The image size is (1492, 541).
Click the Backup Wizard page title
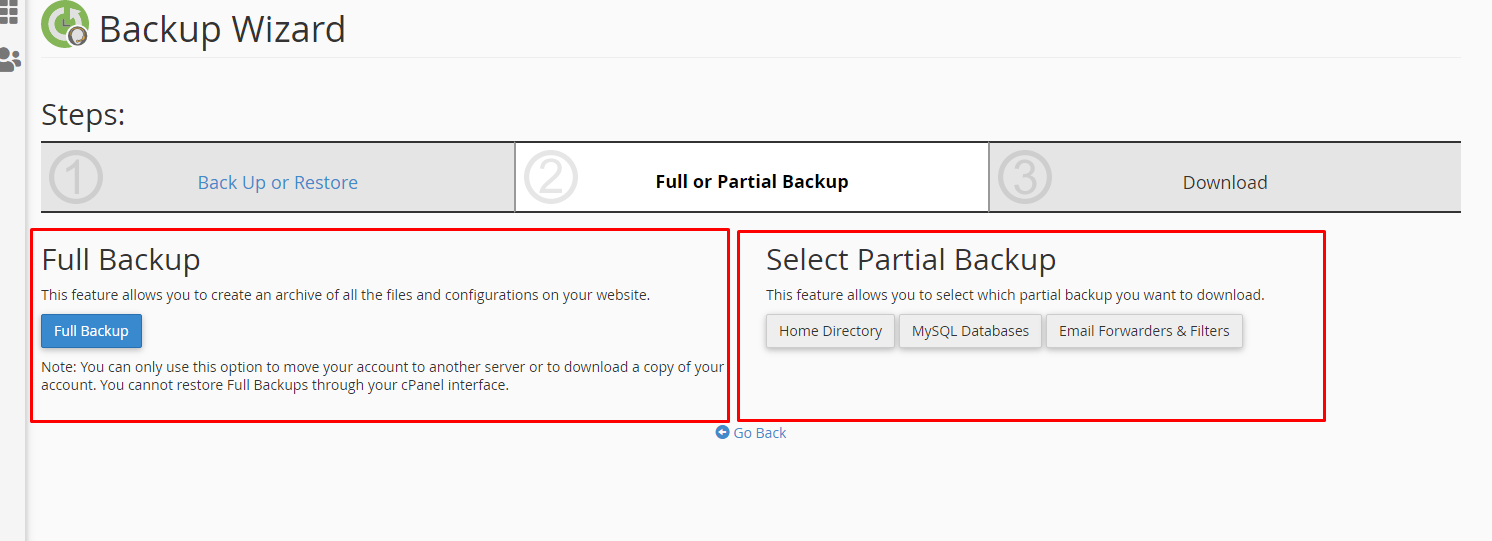pos(222,28)
